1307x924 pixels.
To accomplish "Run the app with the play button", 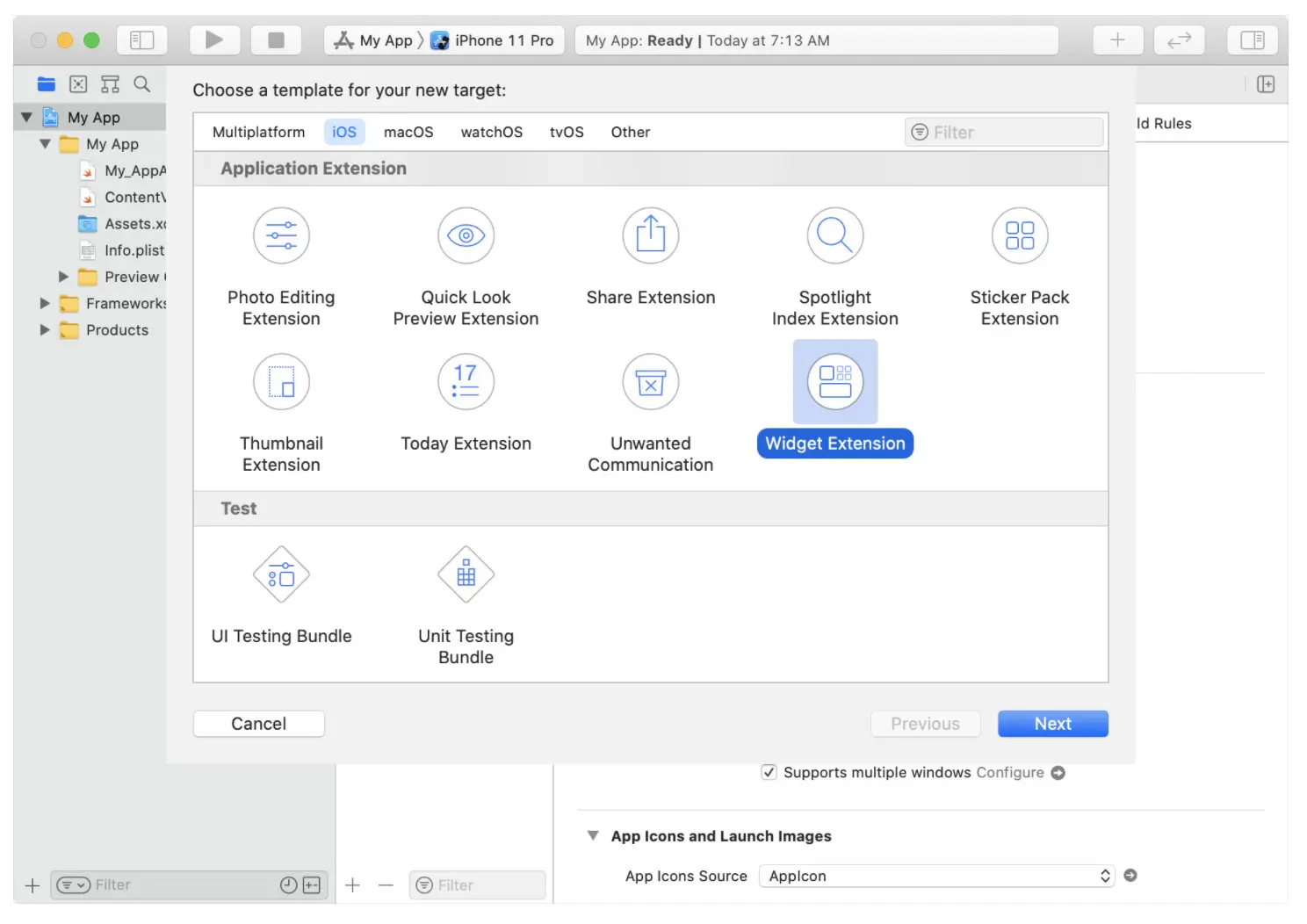I will point(214,40).
